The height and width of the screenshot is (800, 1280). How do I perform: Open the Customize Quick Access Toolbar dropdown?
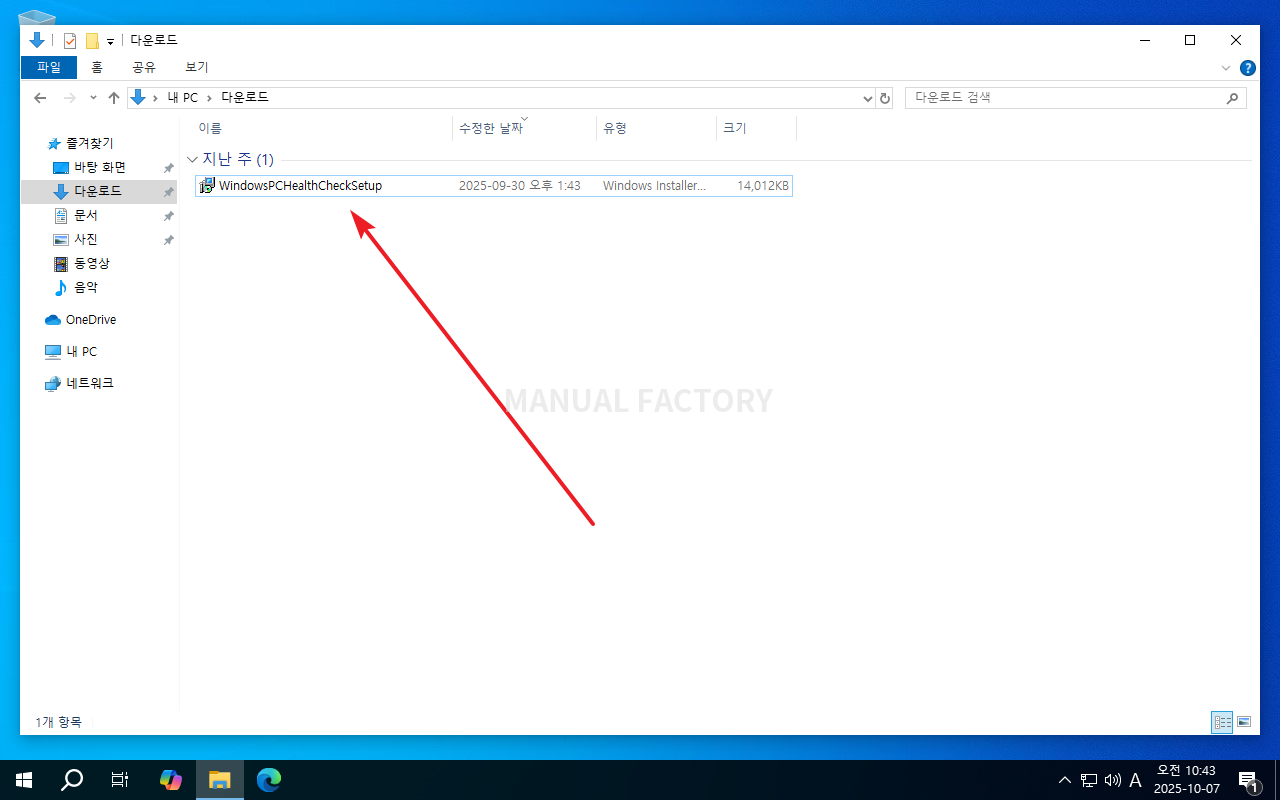110,41
